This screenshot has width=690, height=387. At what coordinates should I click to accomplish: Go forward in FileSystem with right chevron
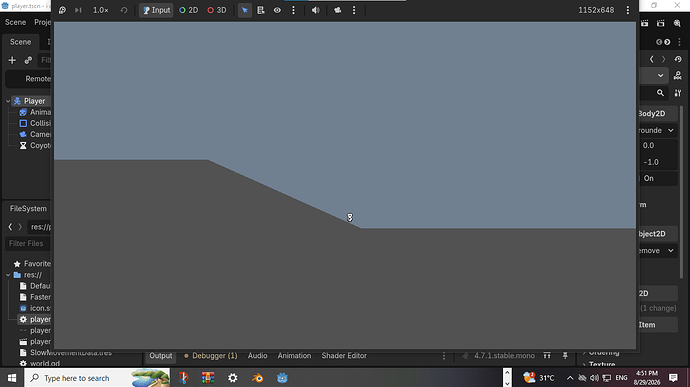coord(20,227)
